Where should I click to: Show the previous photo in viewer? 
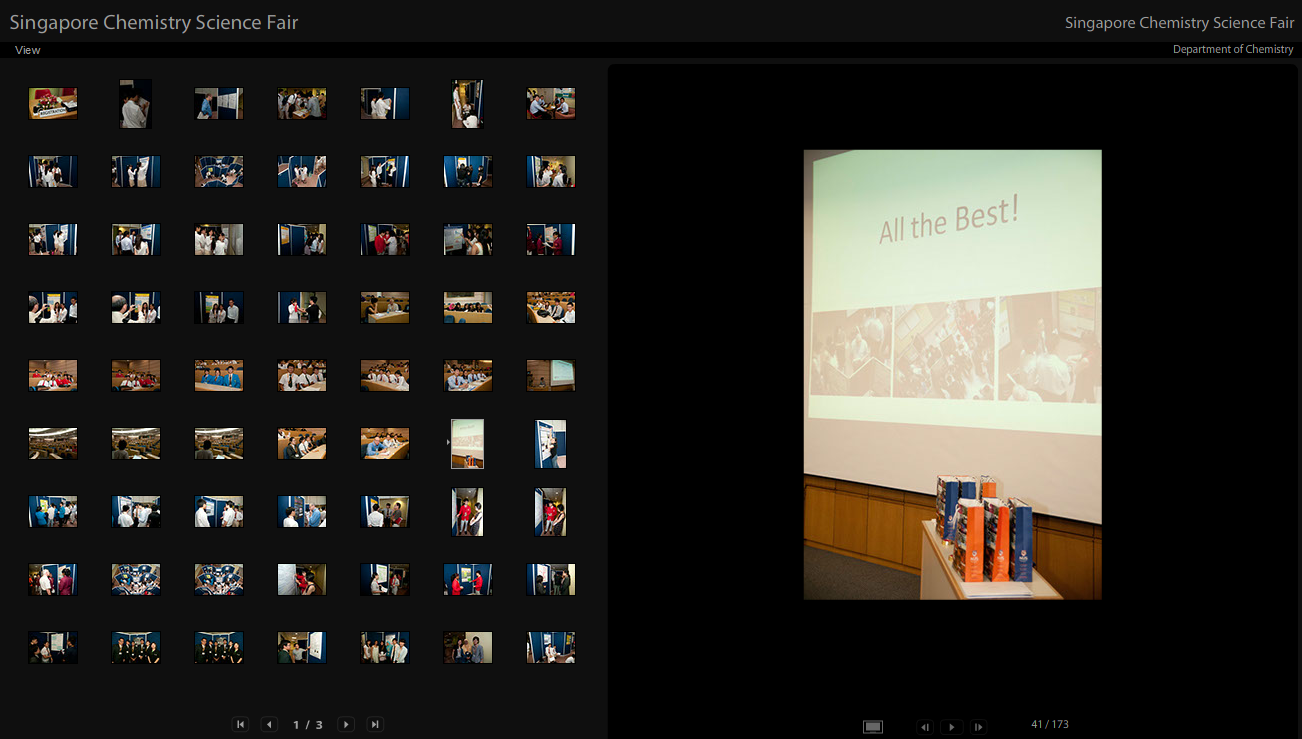coord(925,727)
